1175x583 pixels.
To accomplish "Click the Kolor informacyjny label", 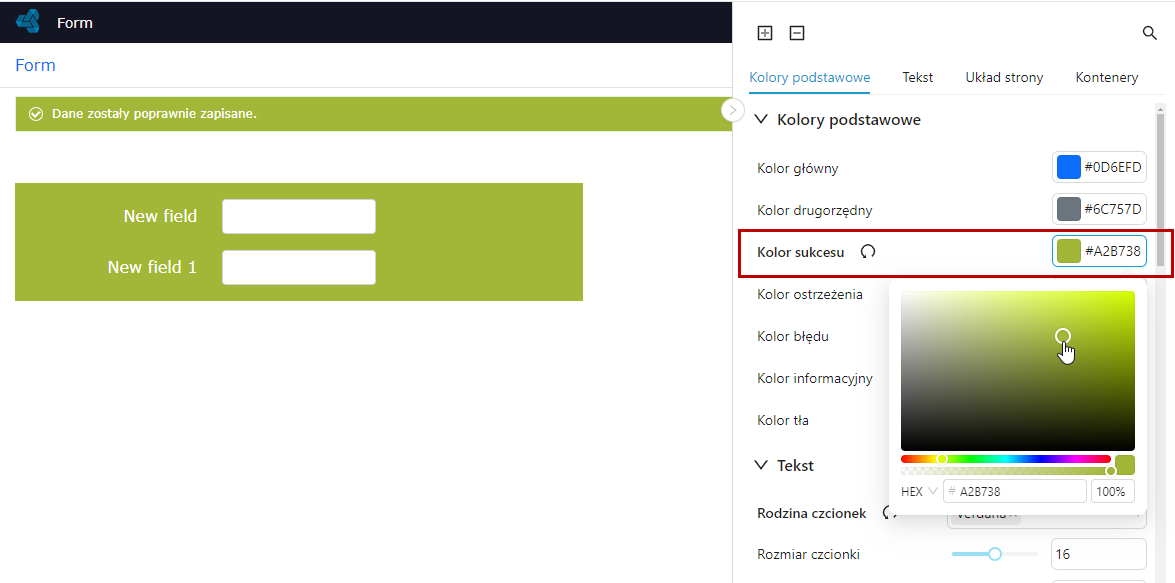I will [815, 378].
